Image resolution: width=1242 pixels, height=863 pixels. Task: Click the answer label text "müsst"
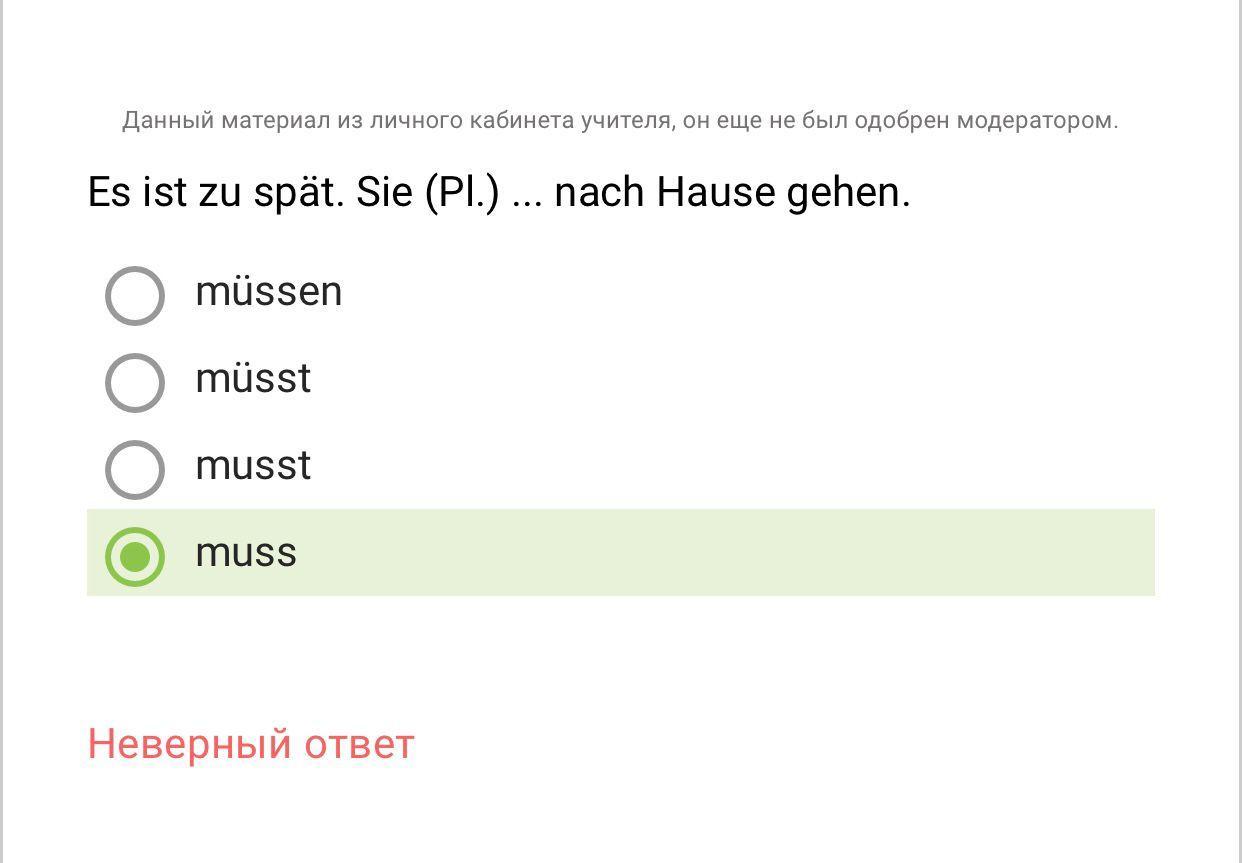pos(253,379)
